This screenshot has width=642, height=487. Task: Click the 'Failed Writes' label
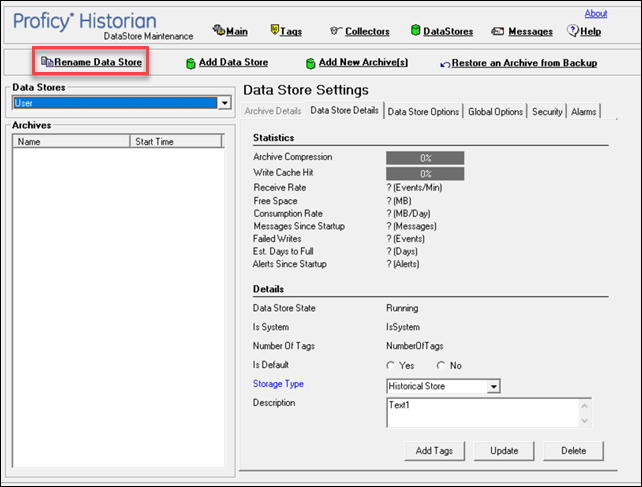[x=277, y=239]
